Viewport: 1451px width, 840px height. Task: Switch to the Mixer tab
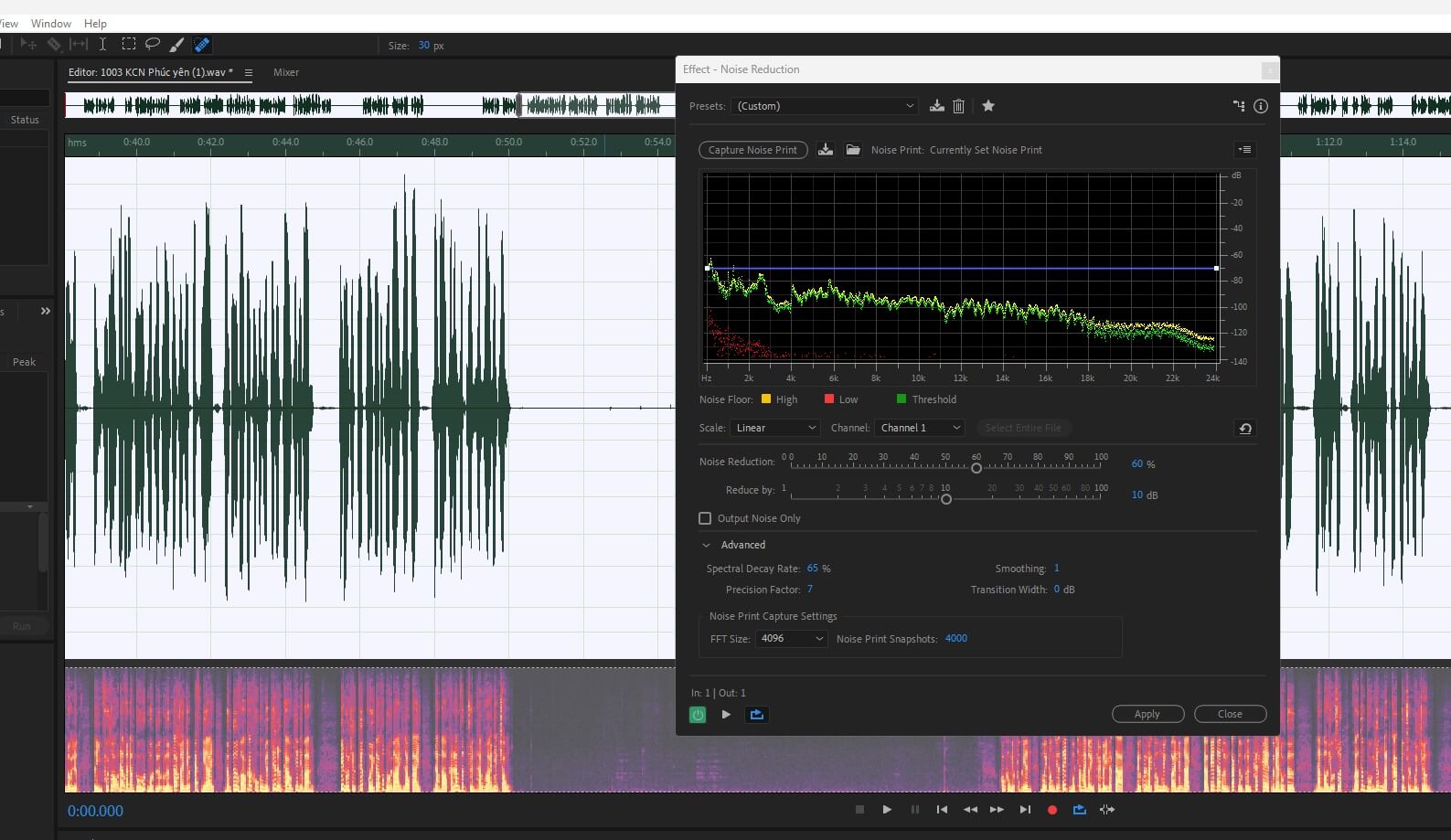point(286,72)
